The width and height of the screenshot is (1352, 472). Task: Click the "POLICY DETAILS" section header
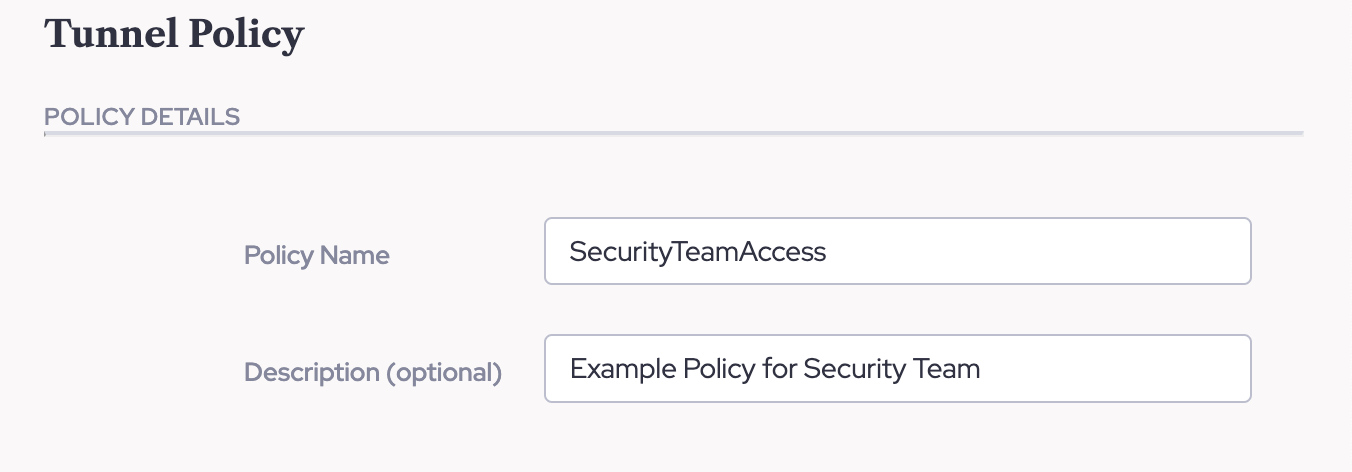click(142, 117)
